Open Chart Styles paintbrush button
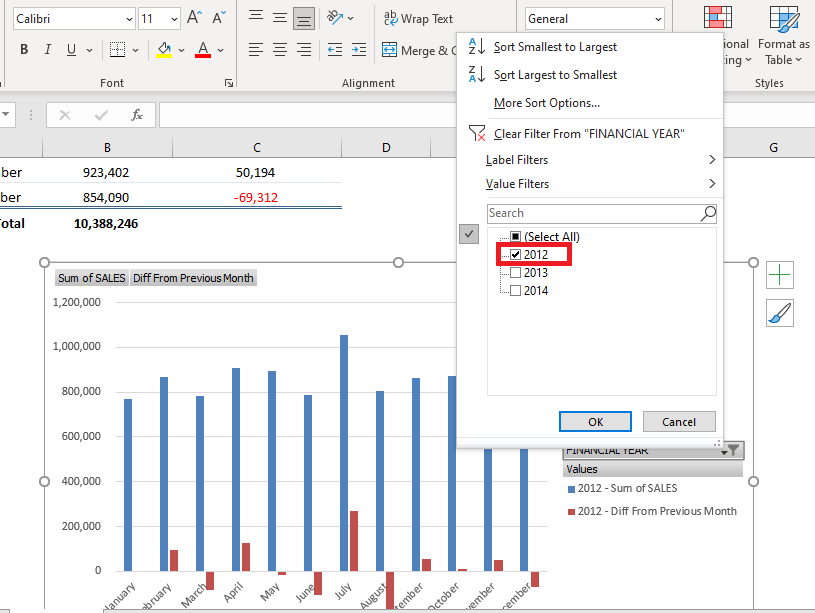This screenshot has height=613, width=815. (779, 313)
